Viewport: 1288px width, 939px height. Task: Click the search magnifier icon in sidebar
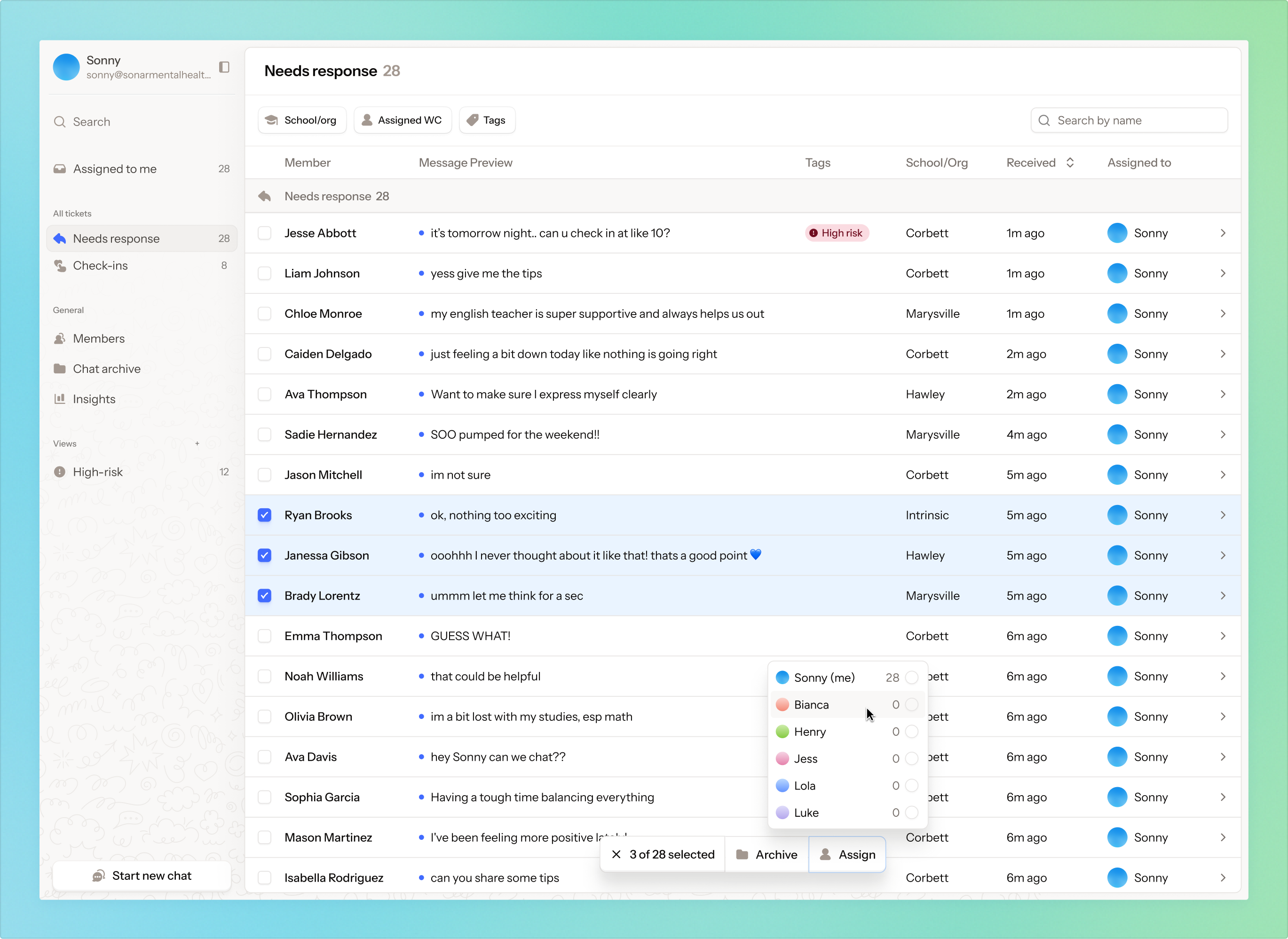point(60,122)
